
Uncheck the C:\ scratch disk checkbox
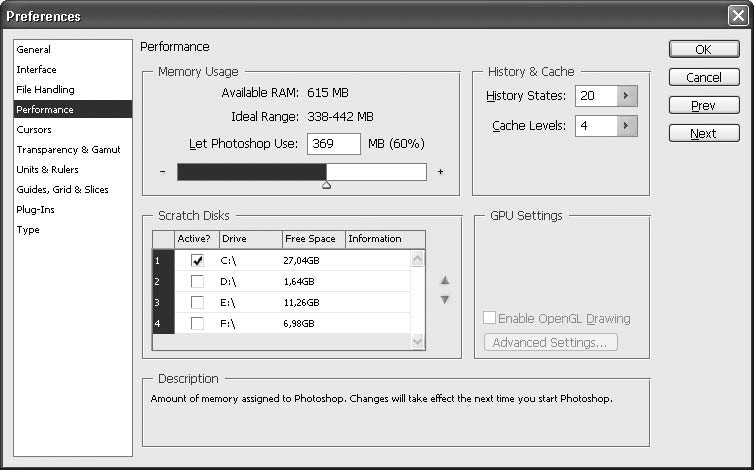pos(197,261)
